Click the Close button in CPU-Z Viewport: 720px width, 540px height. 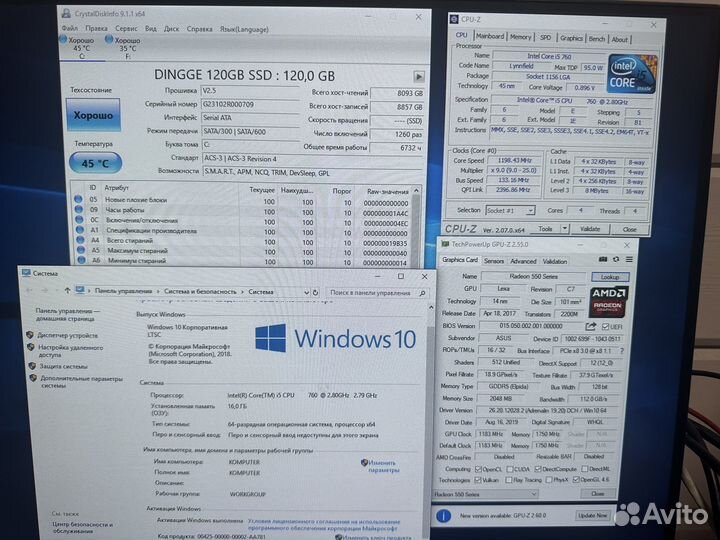[630, 229]
